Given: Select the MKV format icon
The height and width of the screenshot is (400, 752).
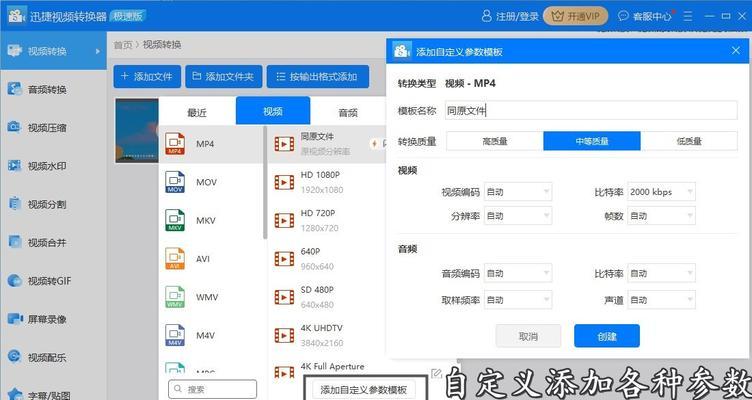Looking at the screenshot, I should pyautogui.click(x=175, y=221).
